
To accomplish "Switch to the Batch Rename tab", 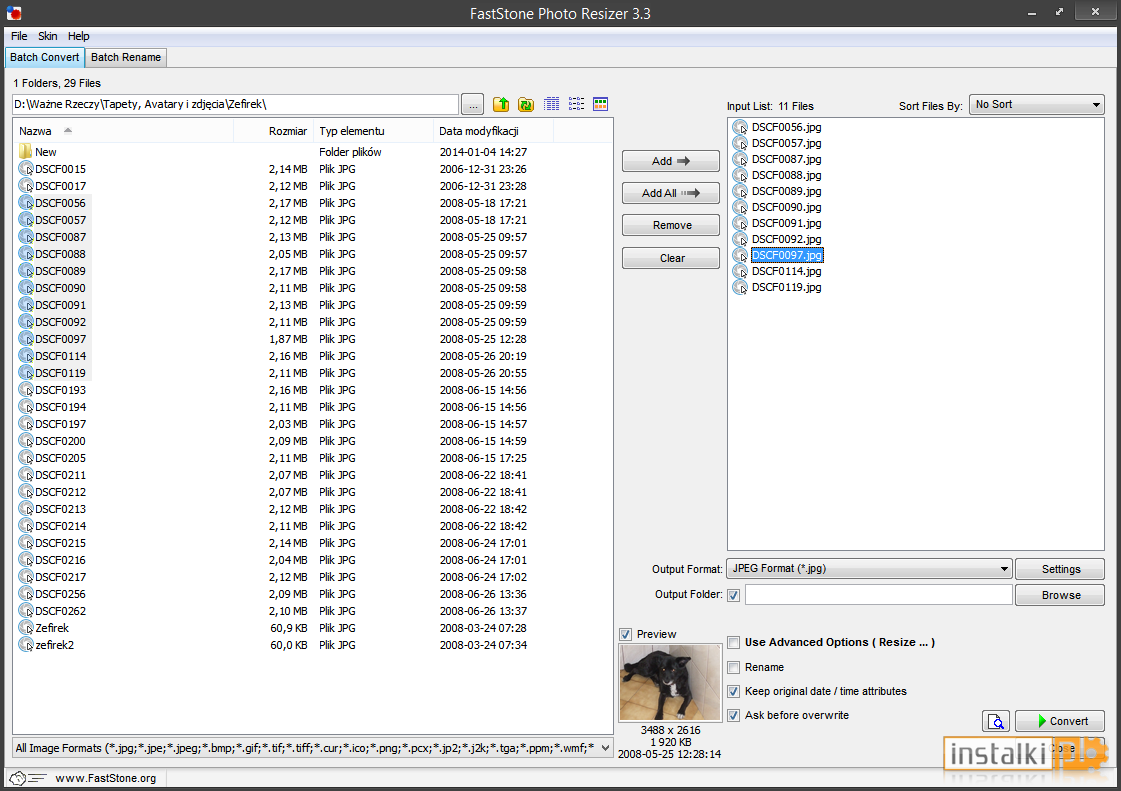I will [126, 57].
